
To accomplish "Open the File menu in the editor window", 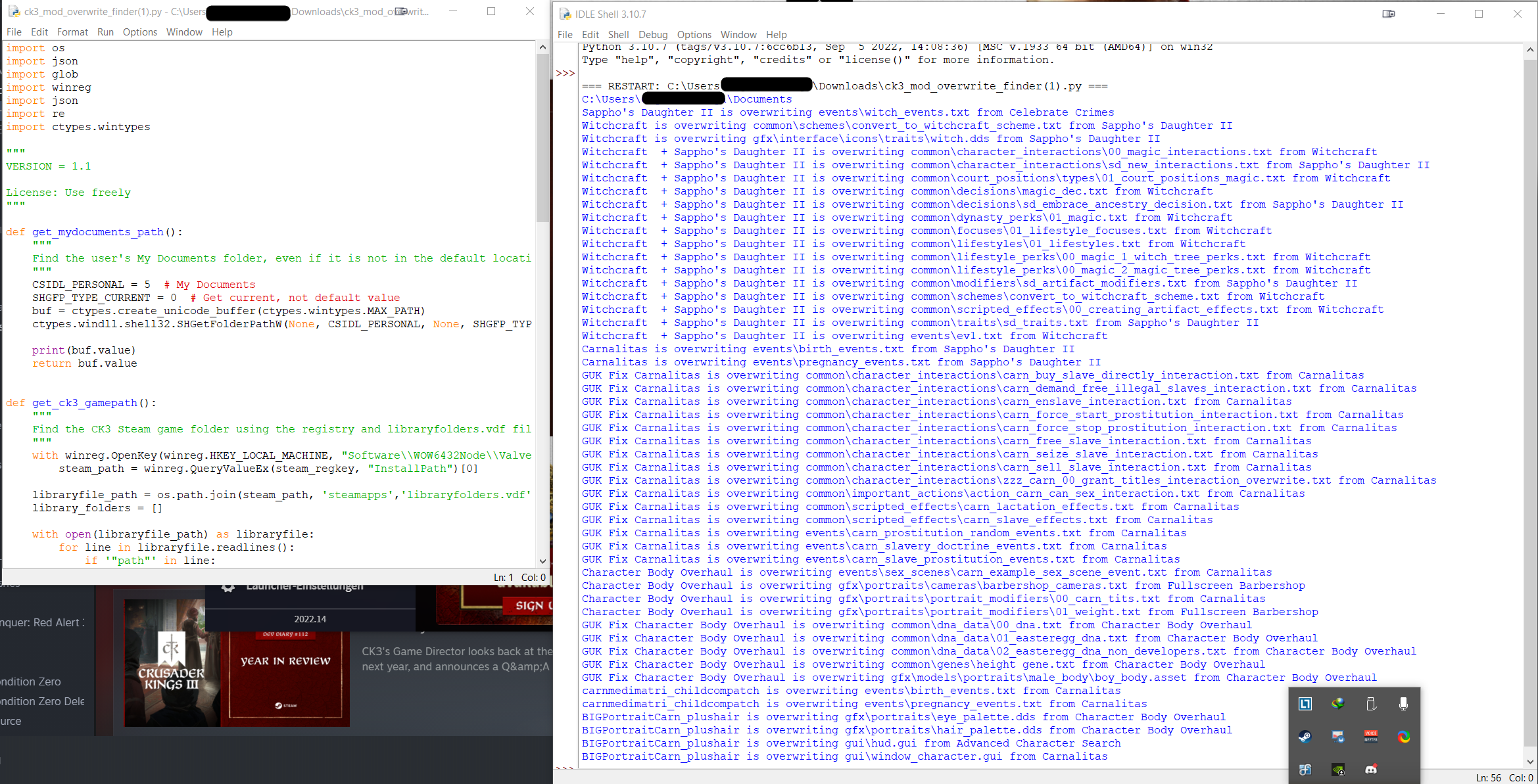I will pyautogui.click(x=14, y=32).
